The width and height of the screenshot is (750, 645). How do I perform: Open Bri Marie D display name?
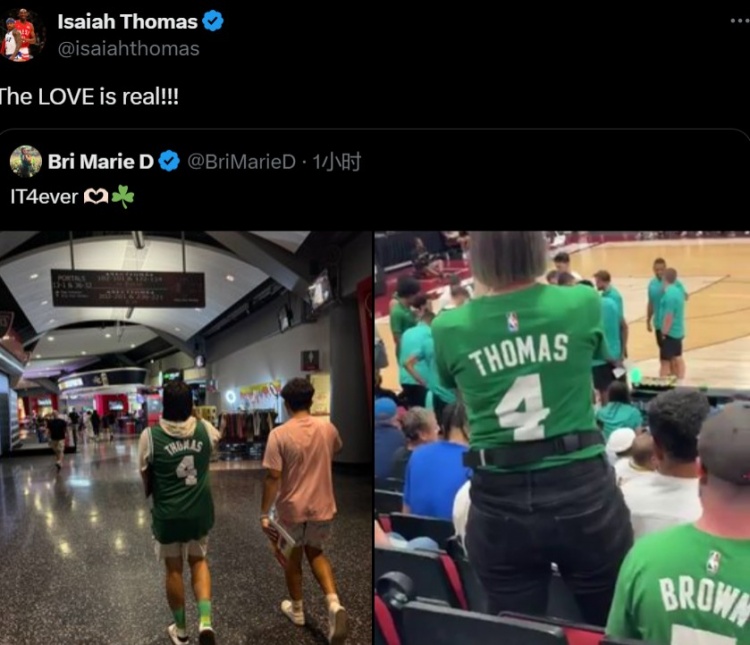tap(100, 162)
